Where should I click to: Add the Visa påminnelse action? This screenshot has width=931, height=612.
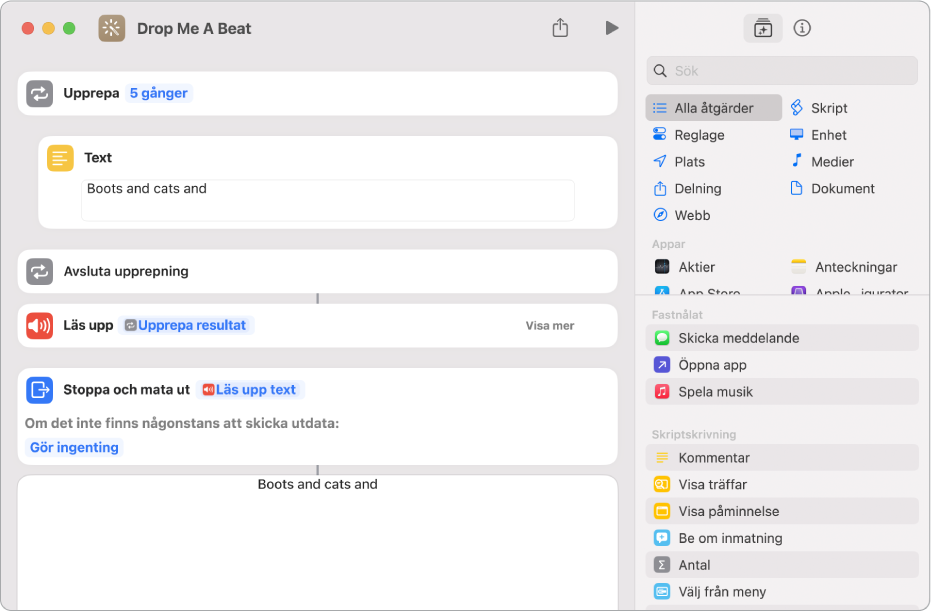[x=782, y=511]
